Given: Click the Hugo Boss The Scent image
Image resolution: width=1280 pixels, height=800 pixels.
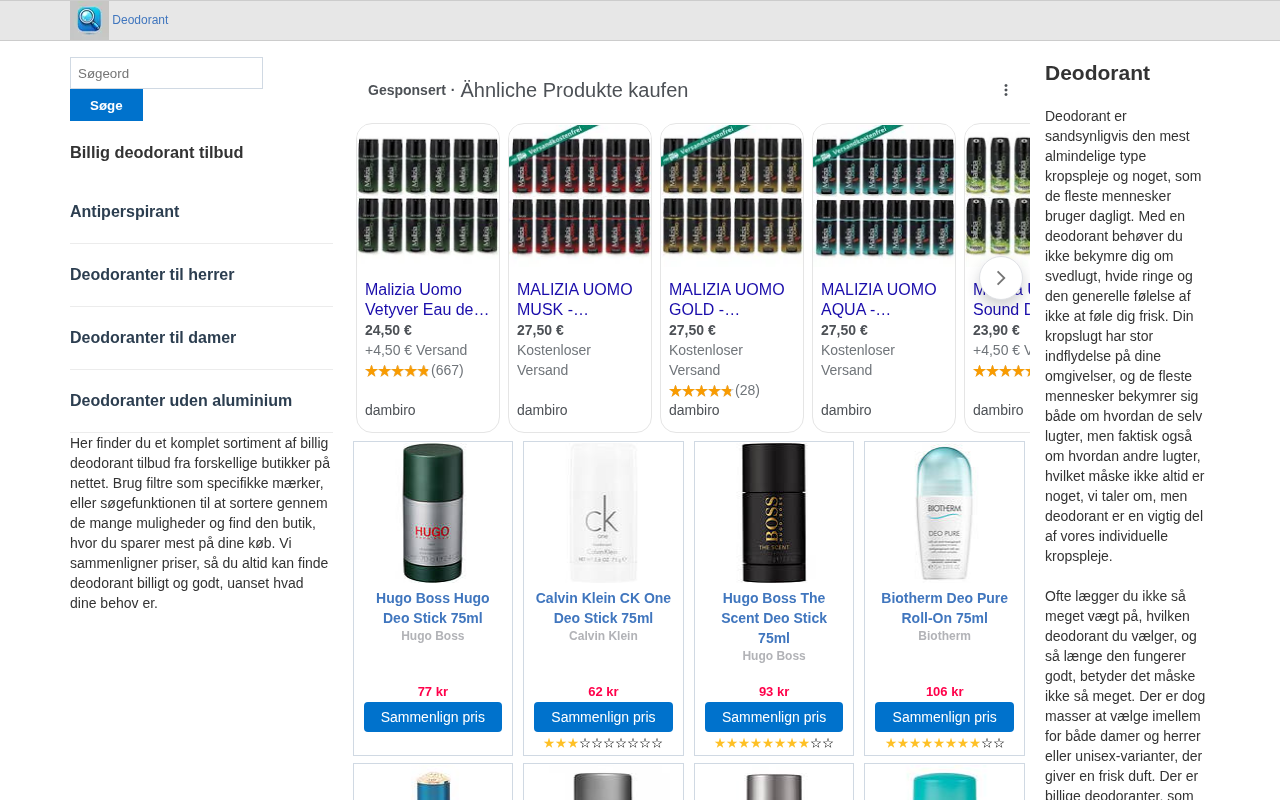Looking at the screenshot, I should [x=774, y=513].
